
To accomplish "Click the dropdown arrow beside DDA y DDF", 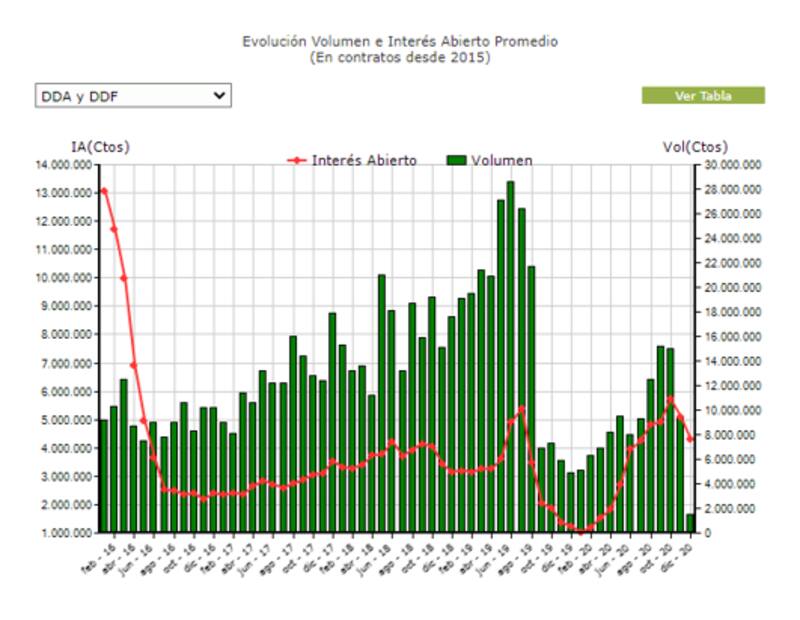I will [x=220, y=96].
